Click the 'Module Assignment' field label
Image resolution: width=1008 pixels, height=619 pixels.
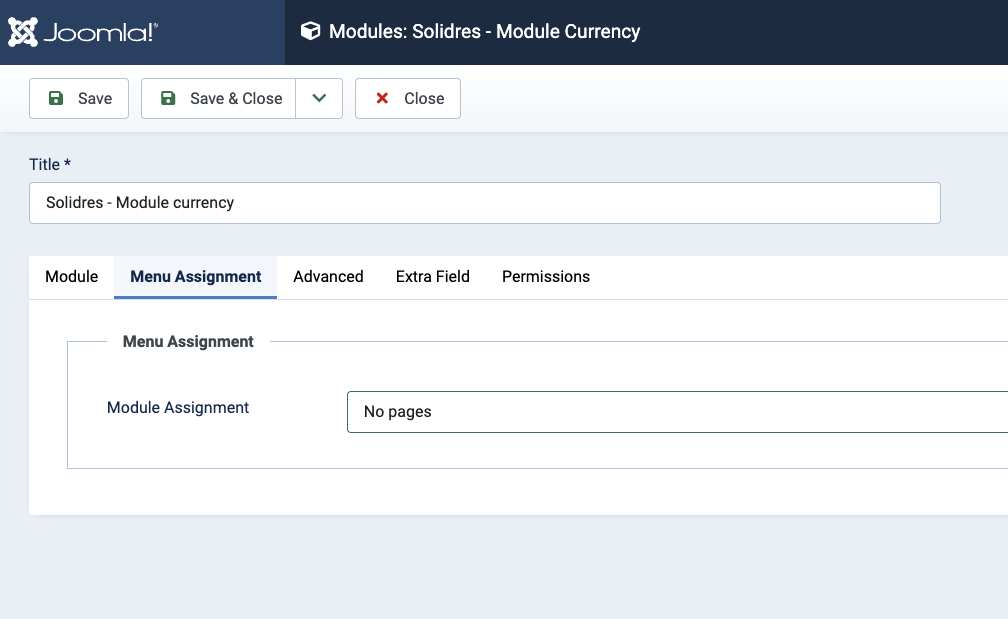178,408
